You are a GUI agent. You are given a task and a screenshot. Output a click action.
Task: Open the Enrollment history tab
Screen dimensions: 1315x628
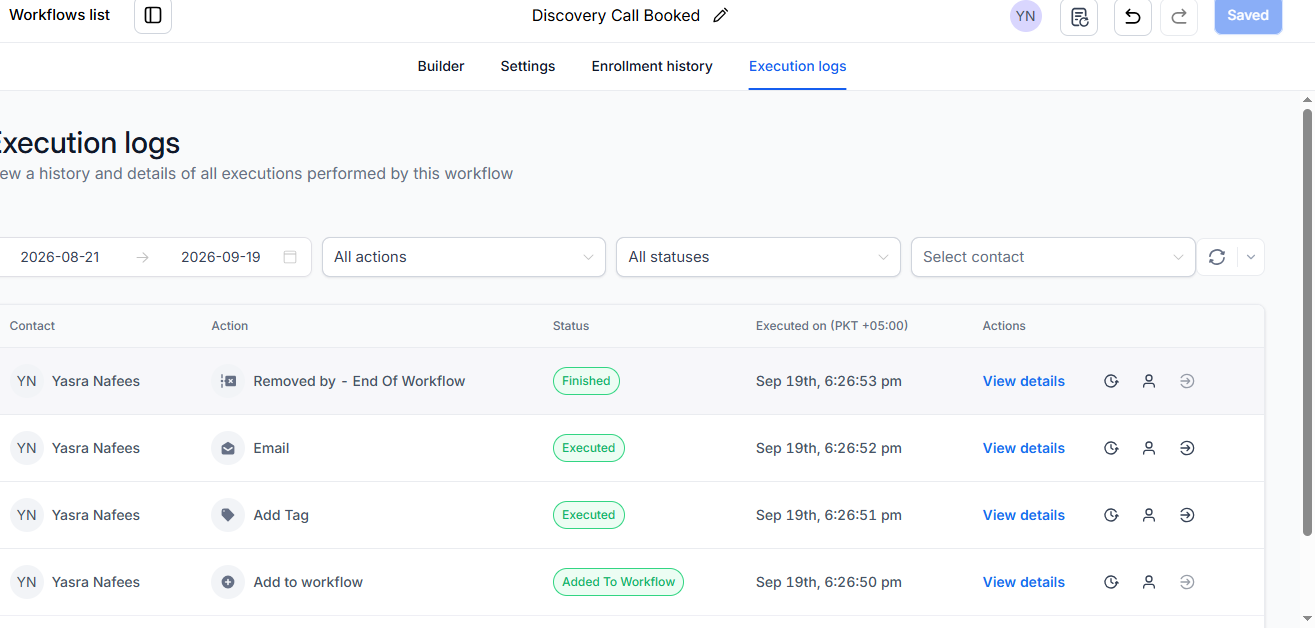tap(652, 66)
